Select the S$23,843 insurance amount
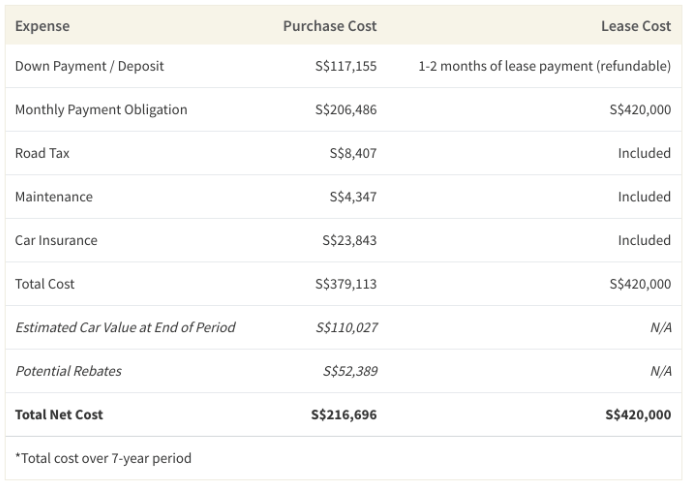The height and width of the screenshot is (484, 689). pyautogui.click(x=349, y=240)
